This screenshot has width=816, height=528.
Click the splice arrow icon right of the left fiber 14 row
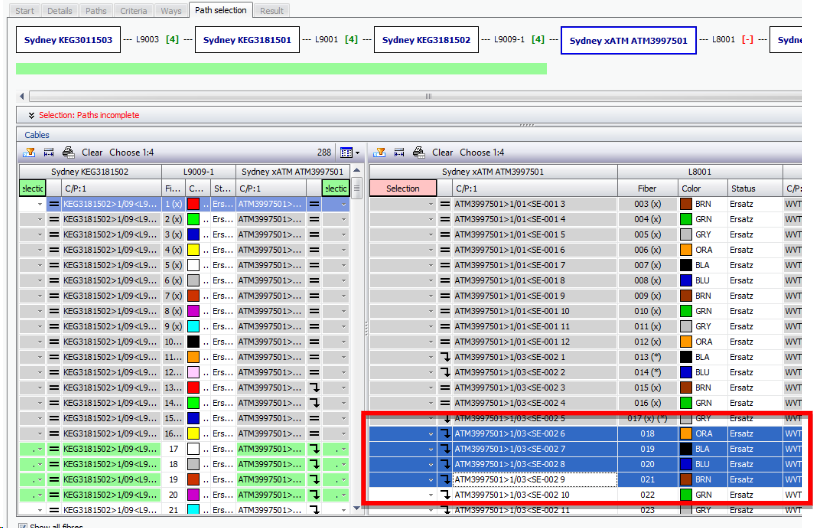click(x=314, y=403)
